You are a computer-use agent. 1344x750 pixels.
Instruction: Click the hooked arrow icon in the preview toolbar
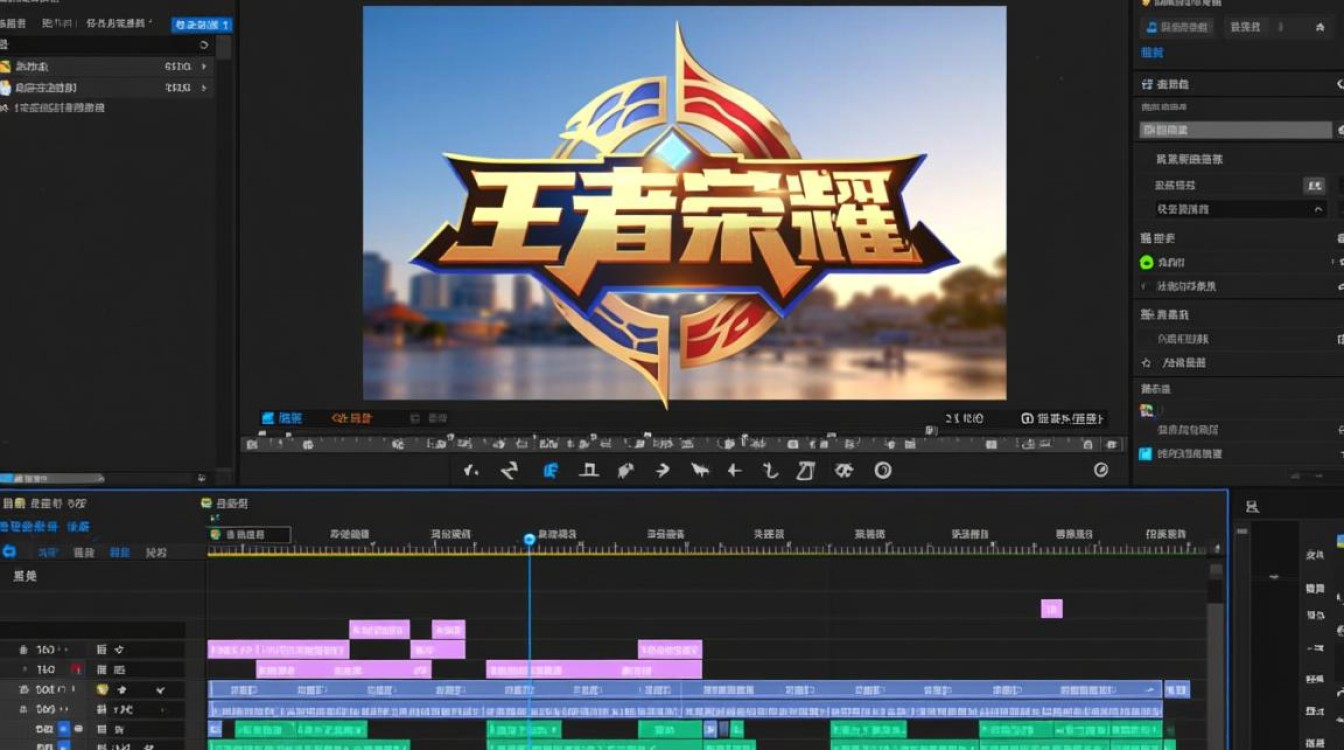coord(770,470)
